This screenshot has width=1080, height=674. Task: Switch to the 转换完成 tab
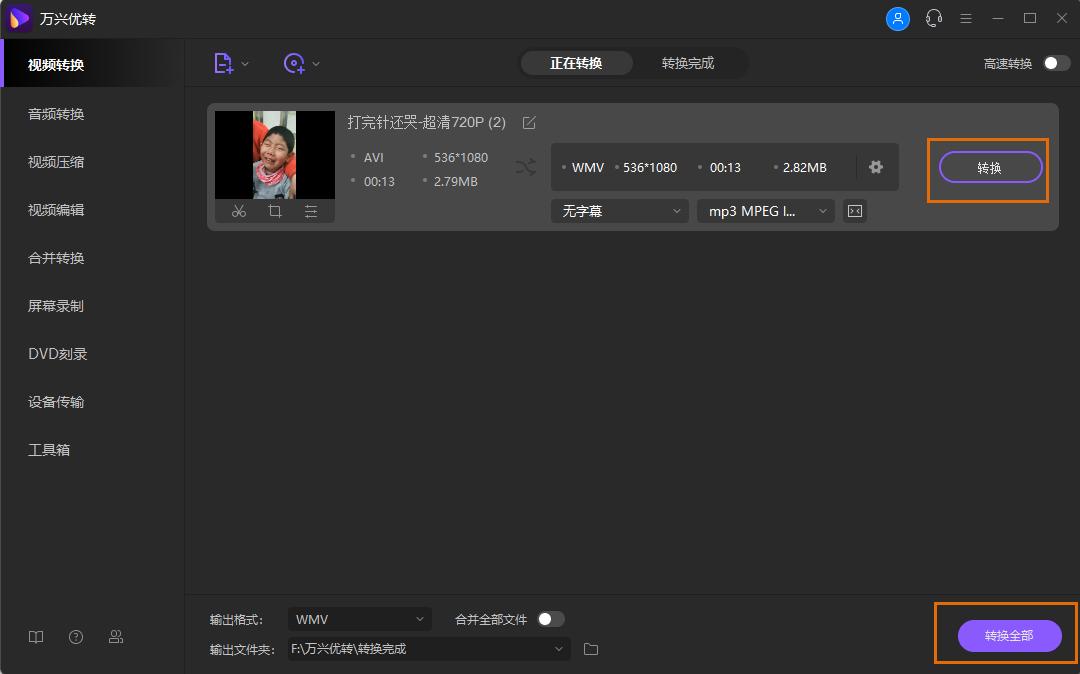point(690,62)
